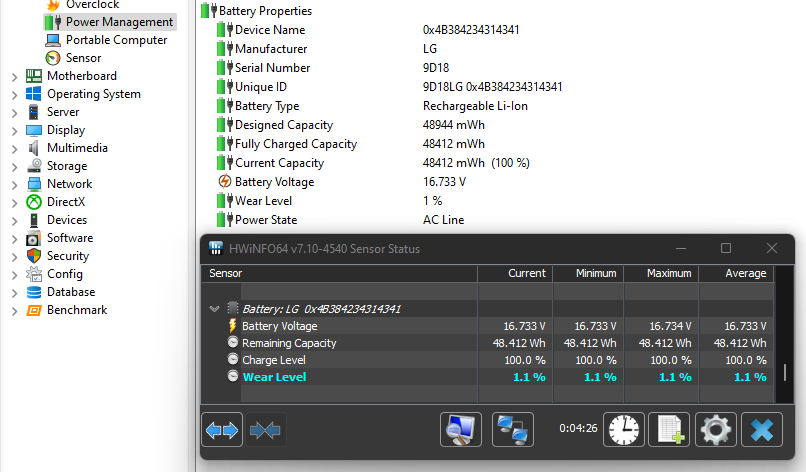The image size is (806, 472).
Task: Maximize the HWiNFO64 Sensor Status window
Action: pyautogui.click(x=726, y=248)
